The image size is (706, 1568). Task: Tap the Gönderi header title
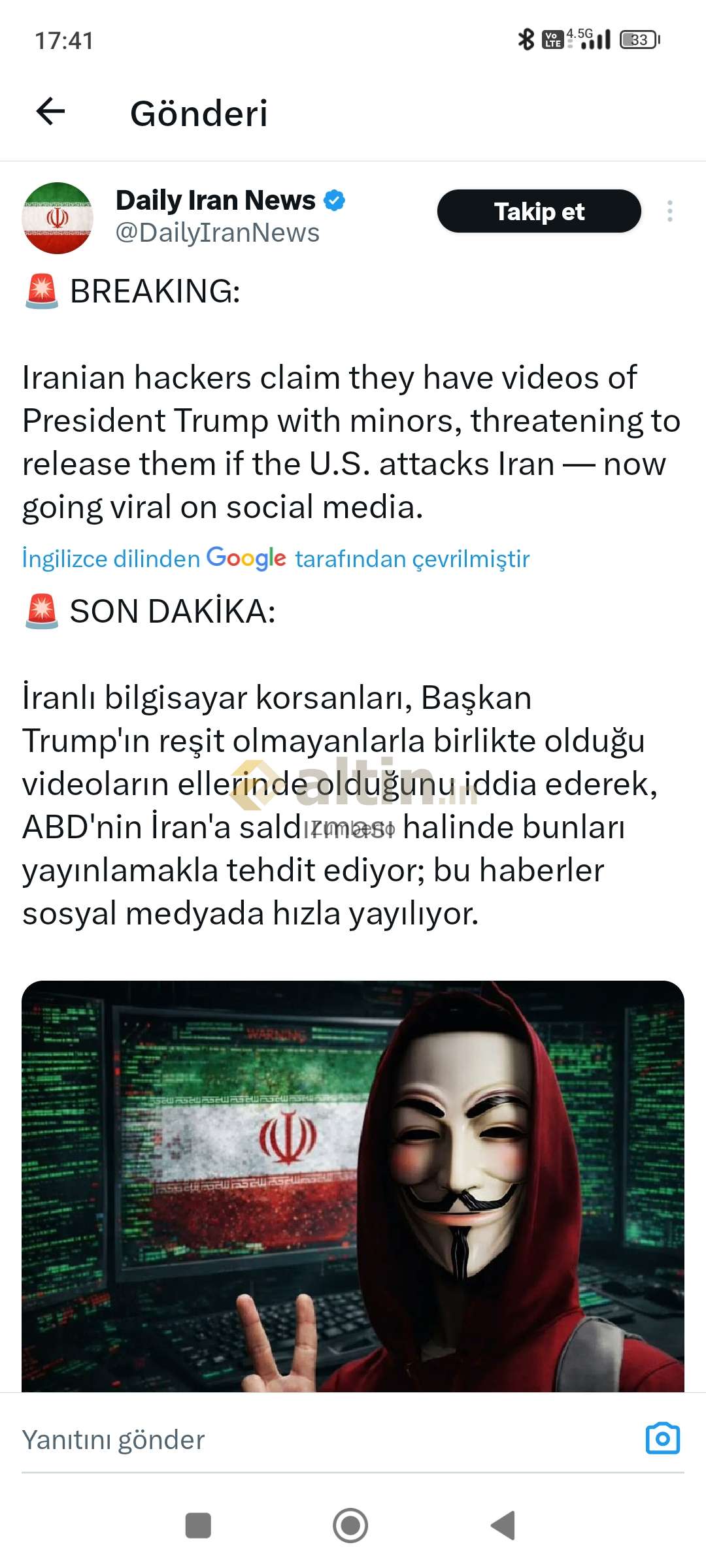(199, 113)
